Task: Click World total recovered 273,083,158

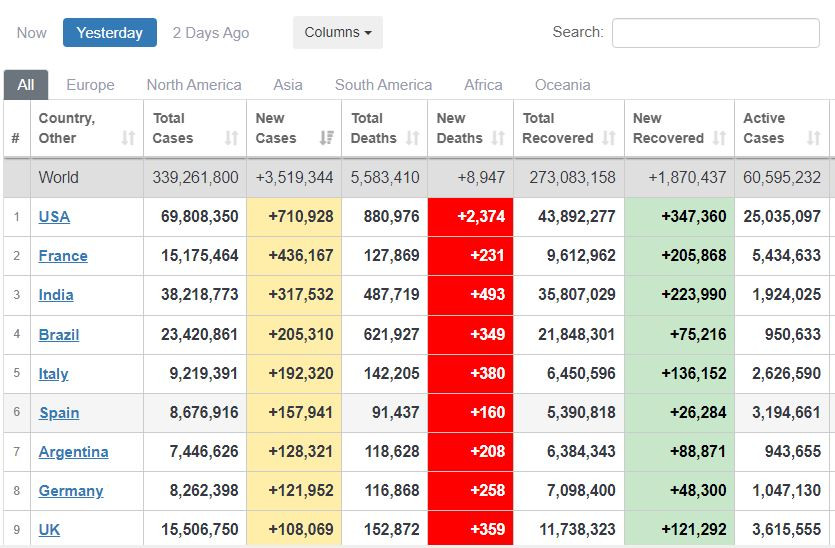Action: pos(572,177)
